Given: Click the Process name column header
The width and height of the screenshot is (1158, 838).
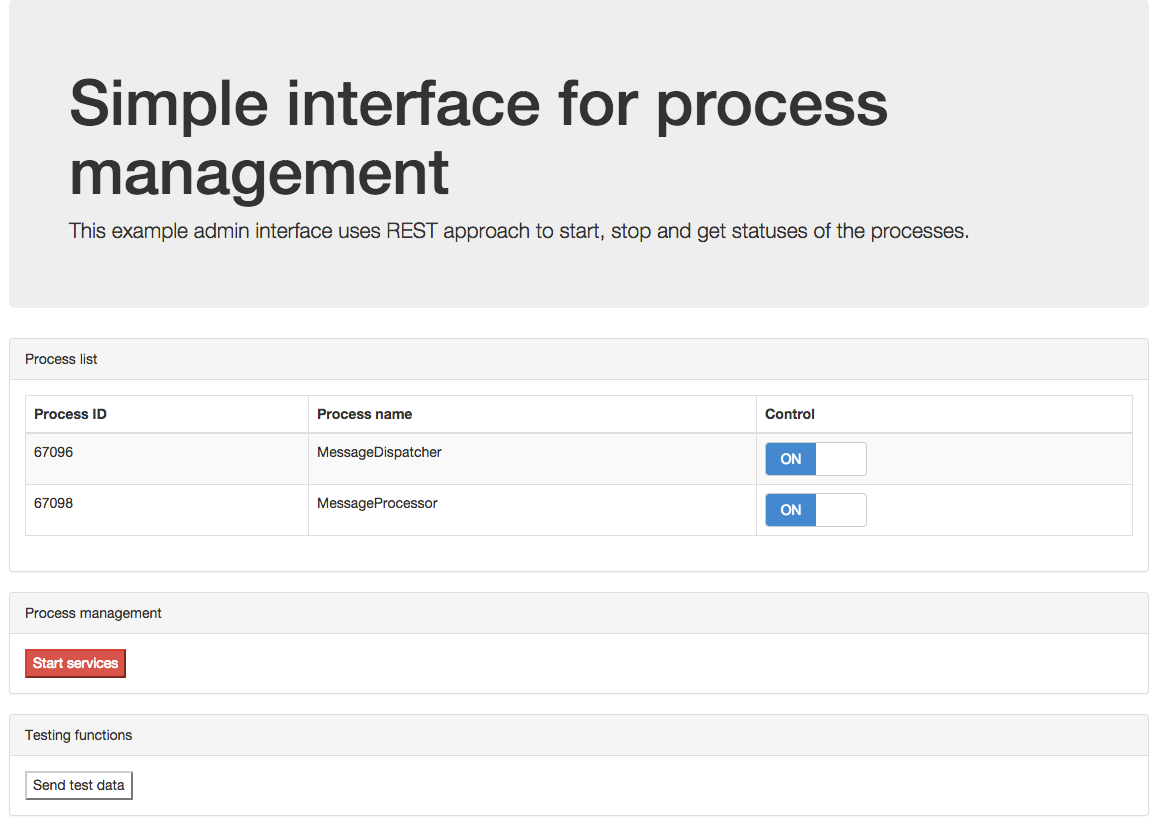Looking at the screenshot, I should 364,414.
